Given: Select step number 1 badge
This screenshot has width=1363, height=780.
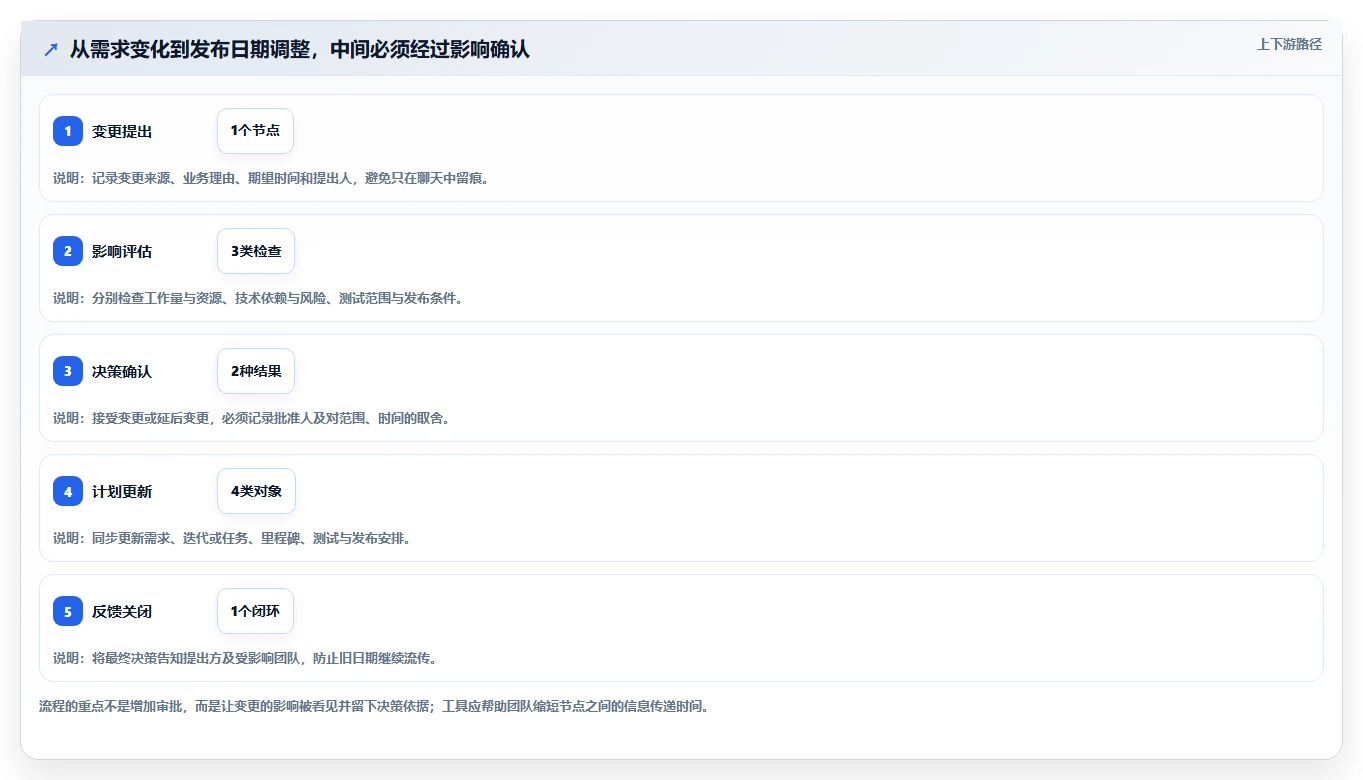Looking at the screenshot, I should tap(68, 131).
